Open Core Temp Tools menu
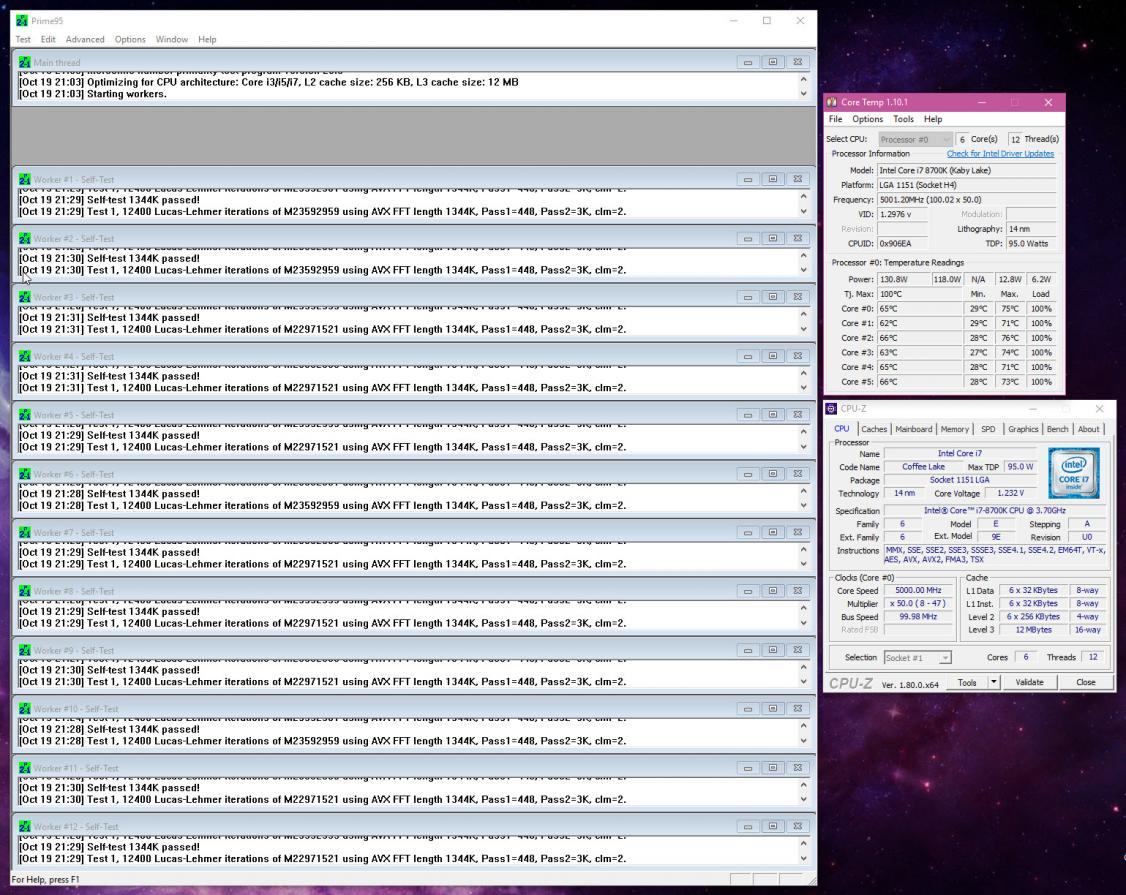This screenshot has width=1126, height=895. click(x=903, y=119)
